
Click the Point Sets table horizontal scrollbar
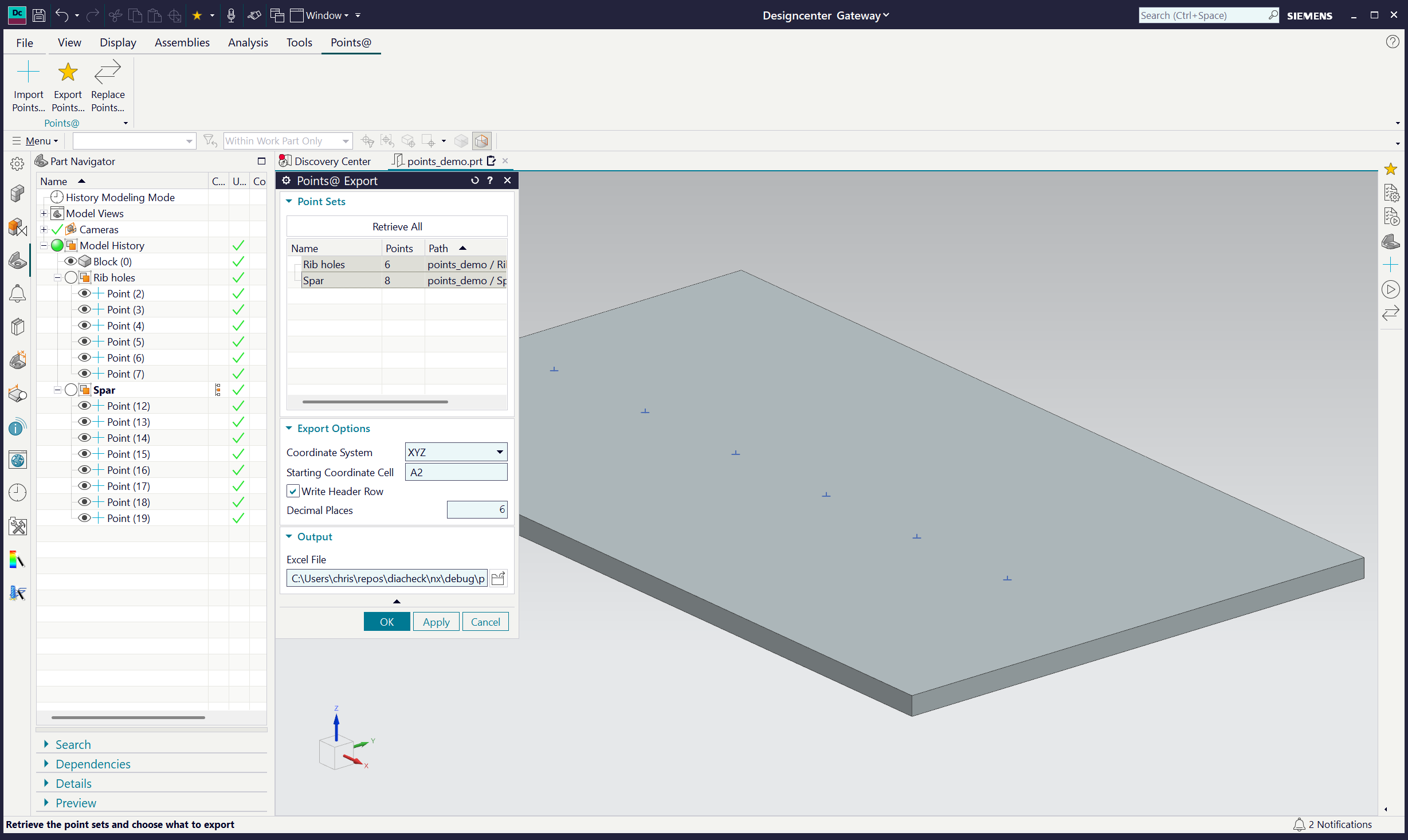tap(375, 402)
